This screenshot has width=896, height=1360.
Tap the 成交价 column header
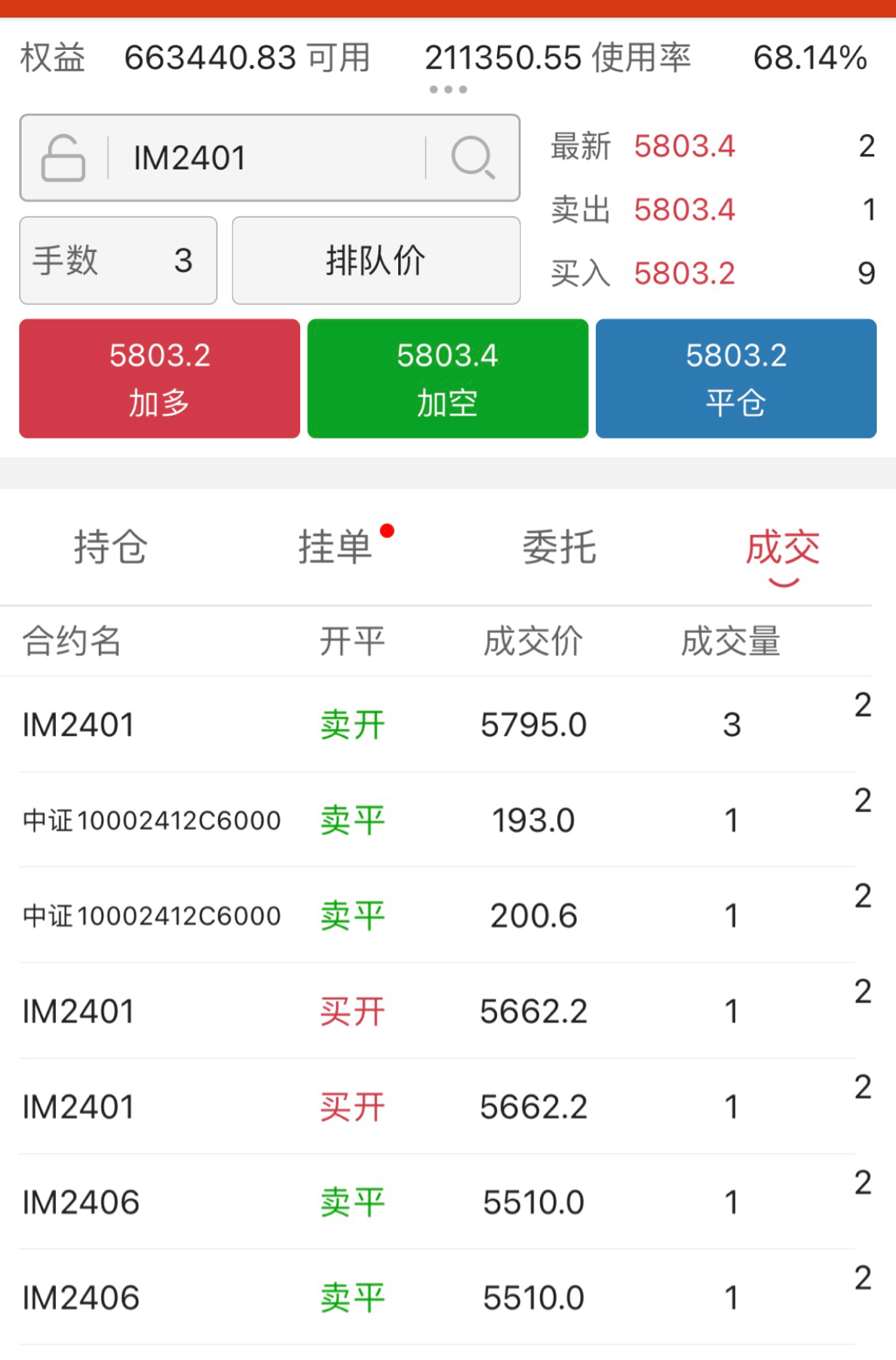tap(533, 641)
